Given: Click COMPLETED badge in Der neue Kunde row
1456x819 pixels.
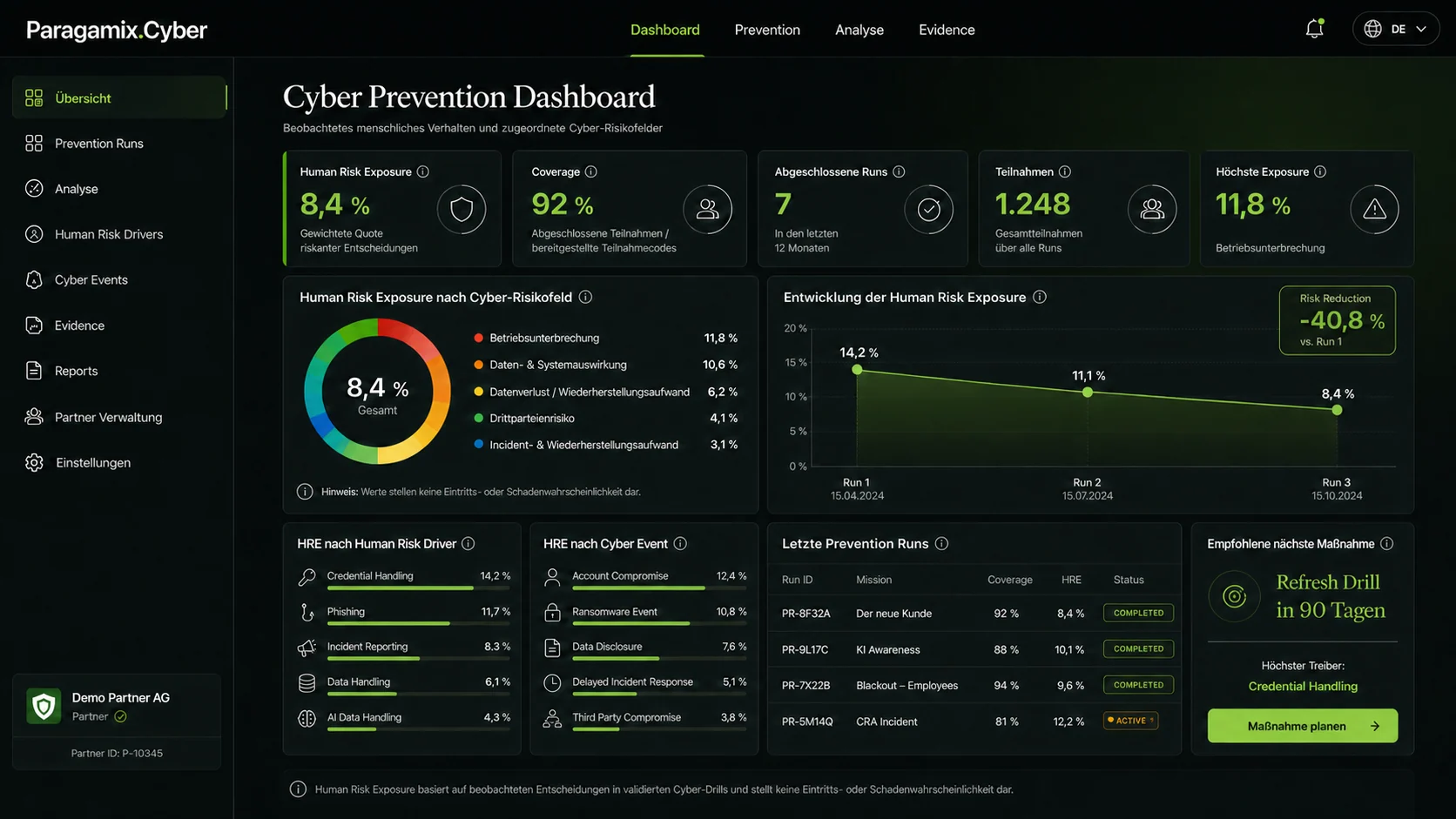Looking at the screenshot, I should pos(1138,613).
